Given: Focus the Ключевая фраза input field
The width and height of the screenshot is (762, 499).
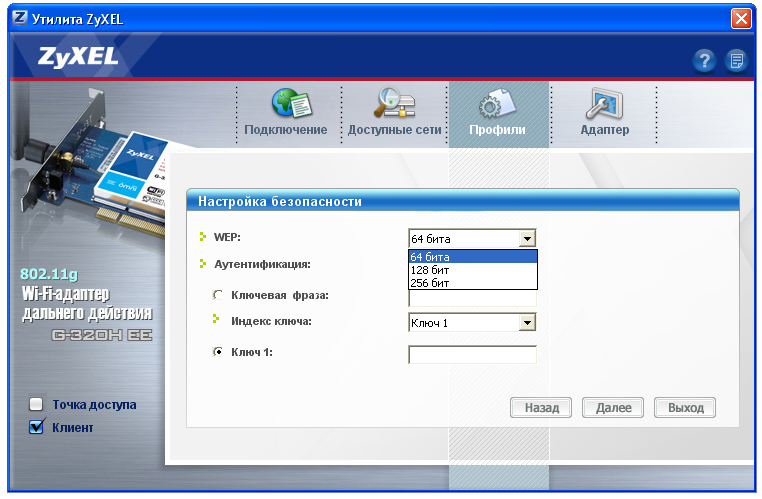Looking at the screenshot, I should [472, 298].
